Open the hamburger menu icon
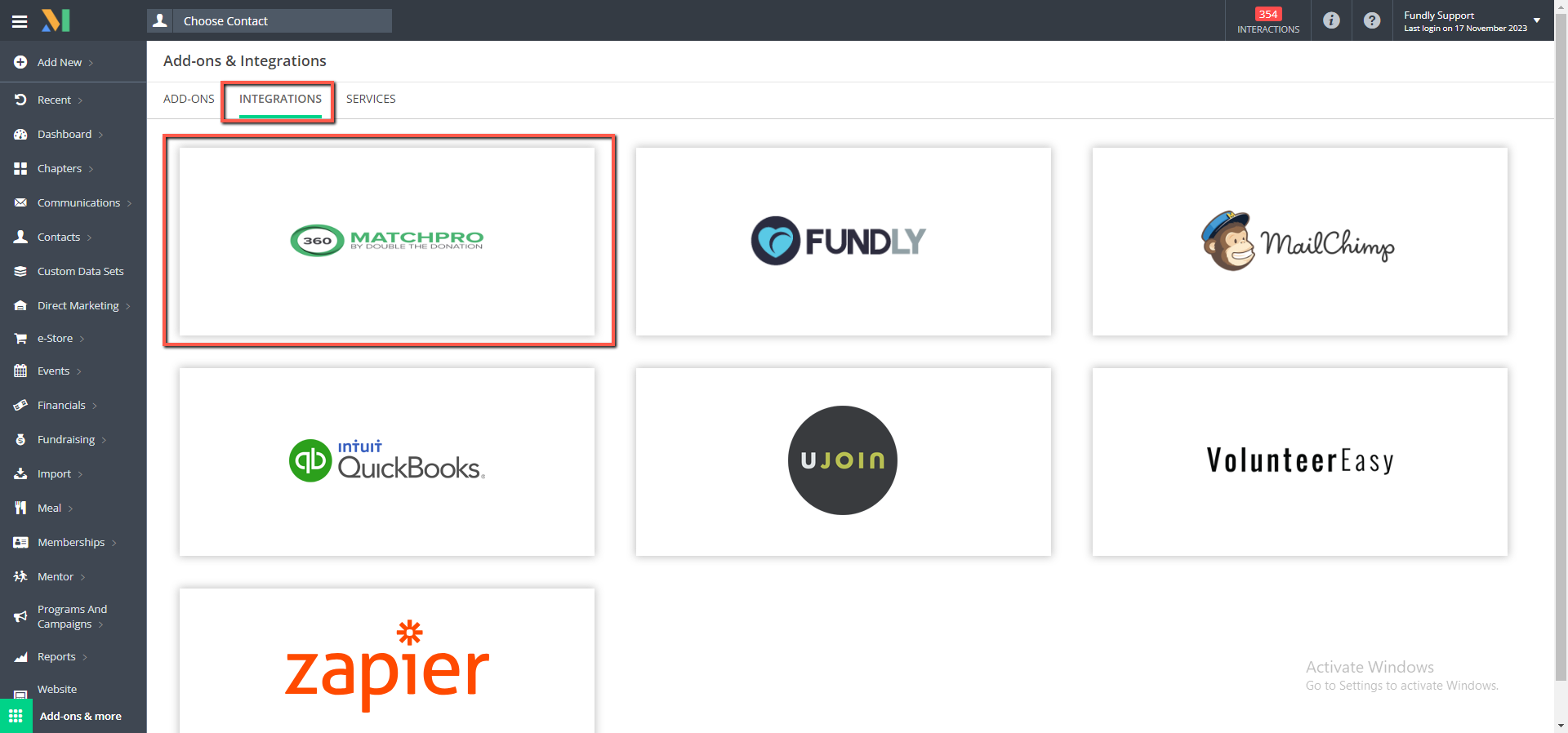Viewport: 1568px width, 733px height. tap(20, 21)
